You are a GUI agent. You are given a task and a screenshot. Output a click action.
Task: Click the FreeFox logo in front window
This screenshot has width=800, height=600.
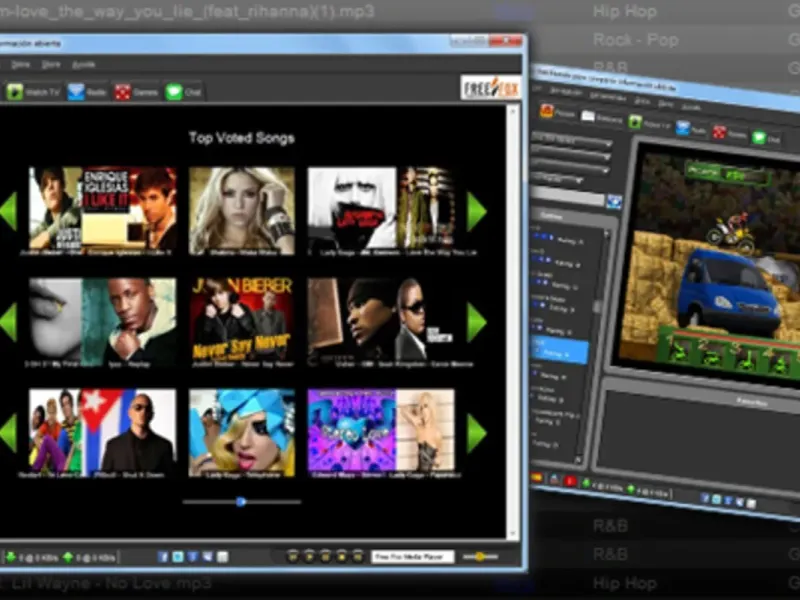pos(490,88)
